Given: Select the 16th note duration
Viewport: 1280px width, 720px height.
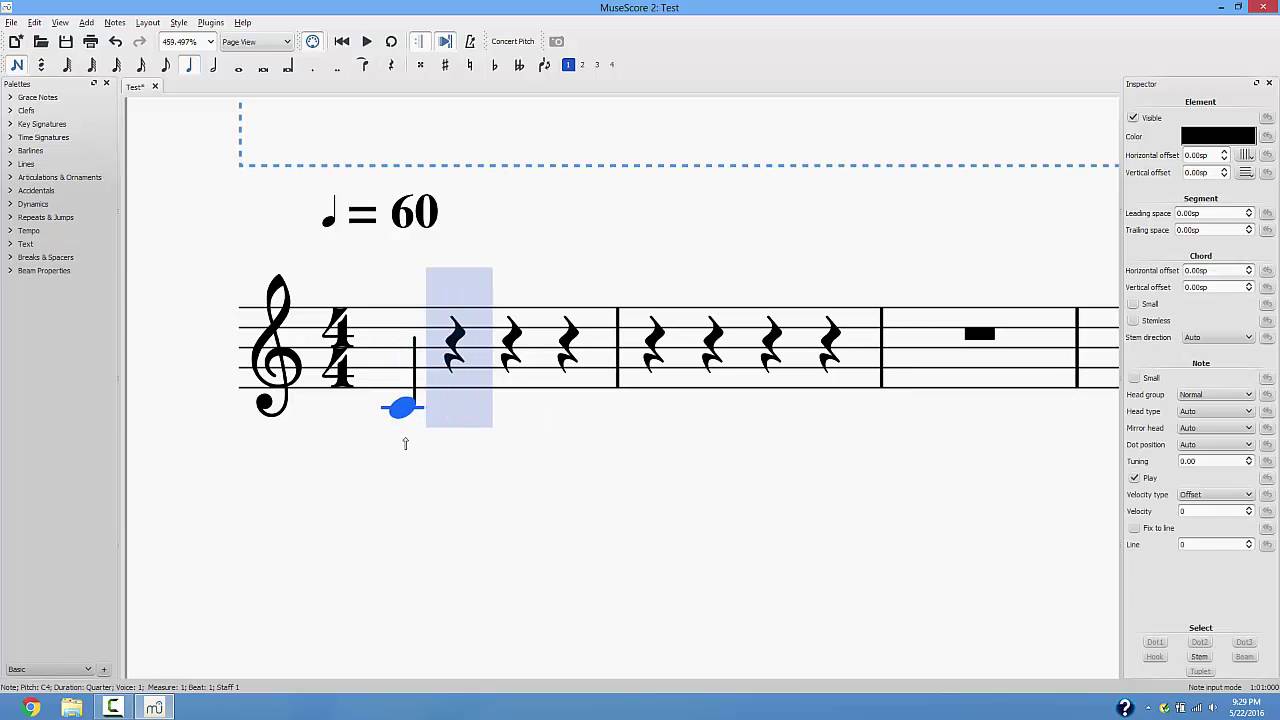Looking at the screenshot, I should [x=141, y=65].
